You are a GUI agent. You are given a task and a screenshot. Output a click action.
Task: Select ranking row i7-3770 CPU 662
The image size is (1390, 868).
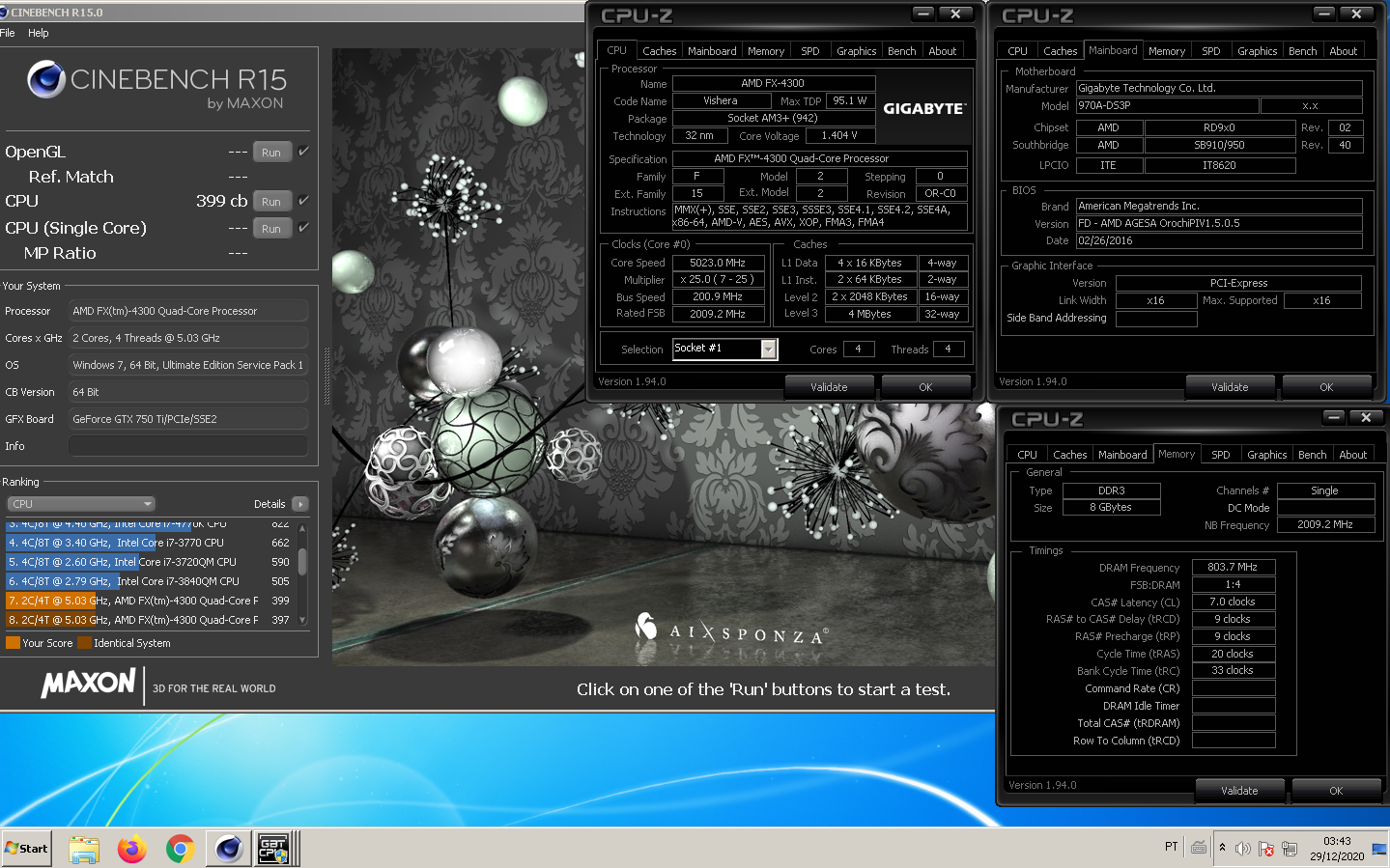[149, 543]
